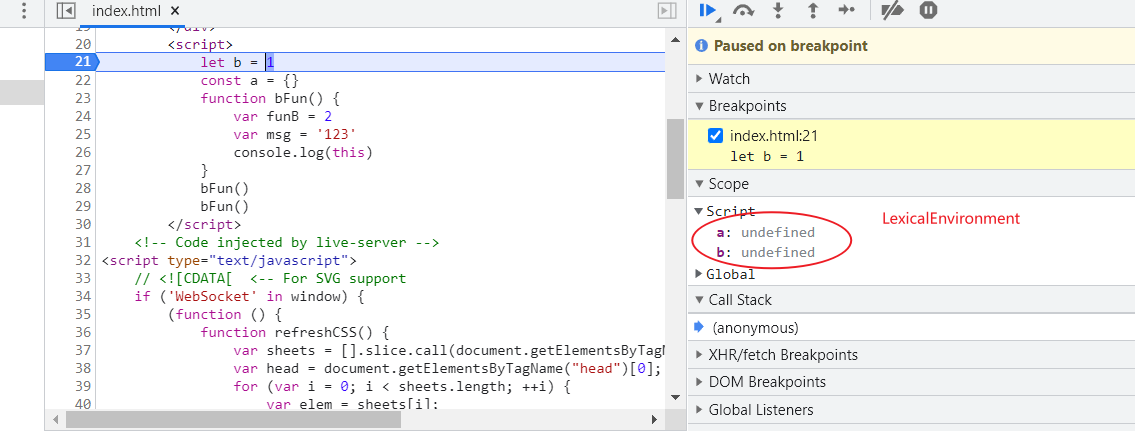Screen dimensions: 1135x431
Task: Click the 'Paused on breakpoint' banner
Action: 911,46
